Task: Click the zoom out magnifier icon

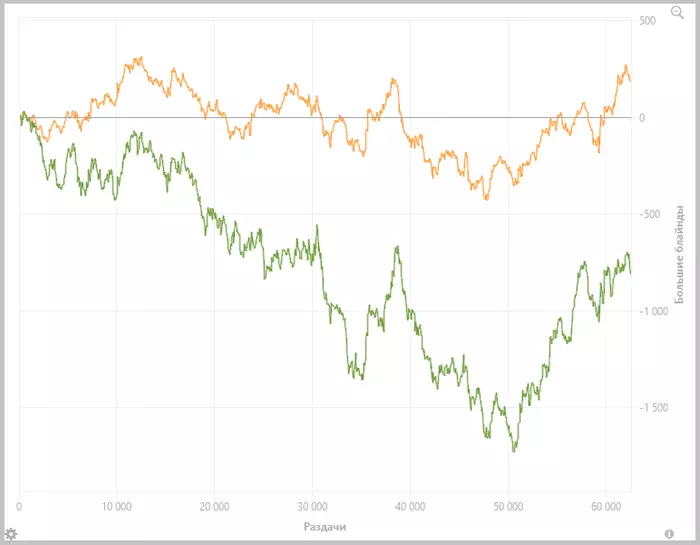Action: (677, 12)
